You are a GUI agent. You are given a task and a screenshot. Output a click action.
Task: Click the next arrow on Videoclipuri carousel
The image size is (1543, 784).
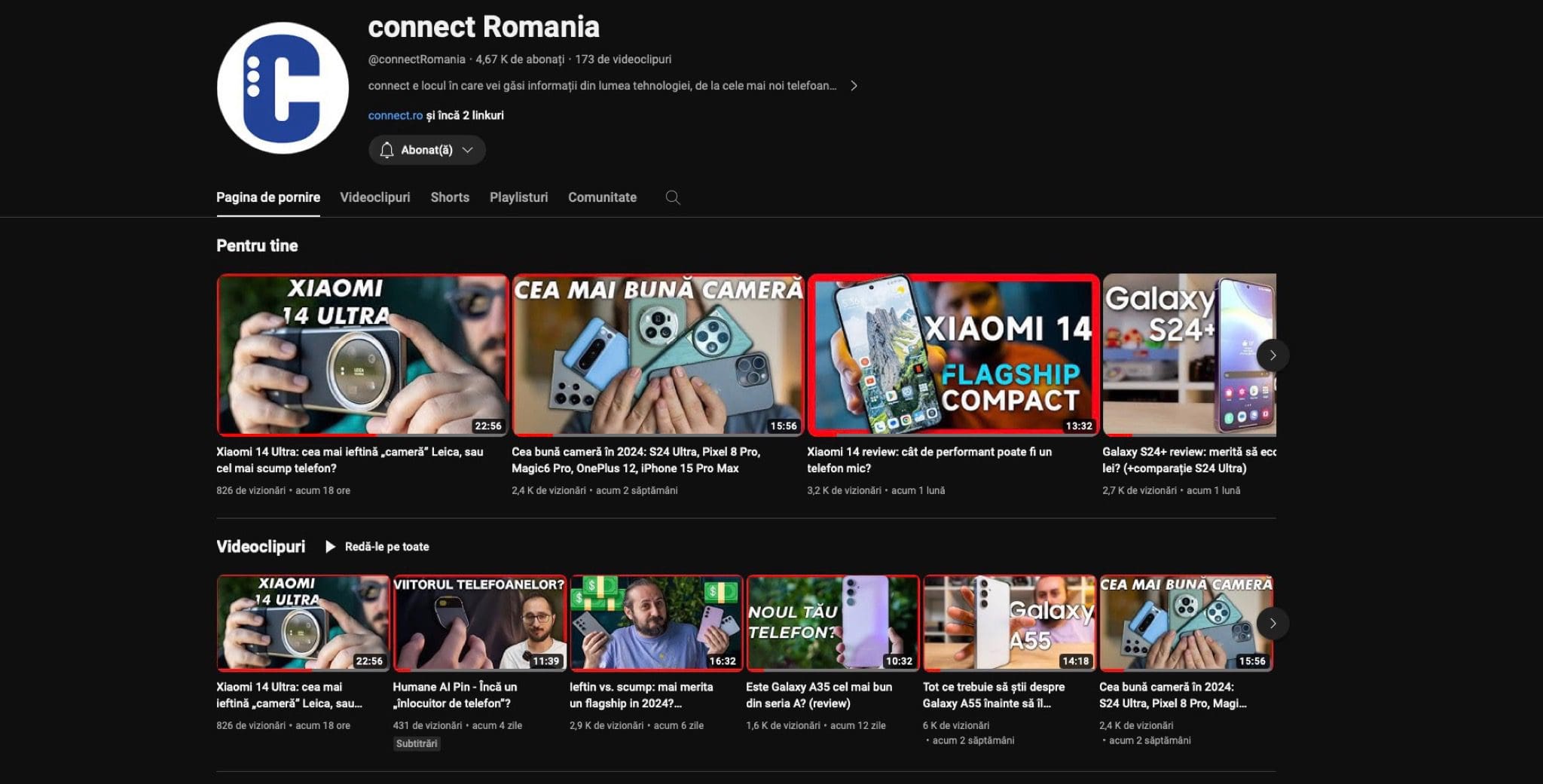[1273, 624]
